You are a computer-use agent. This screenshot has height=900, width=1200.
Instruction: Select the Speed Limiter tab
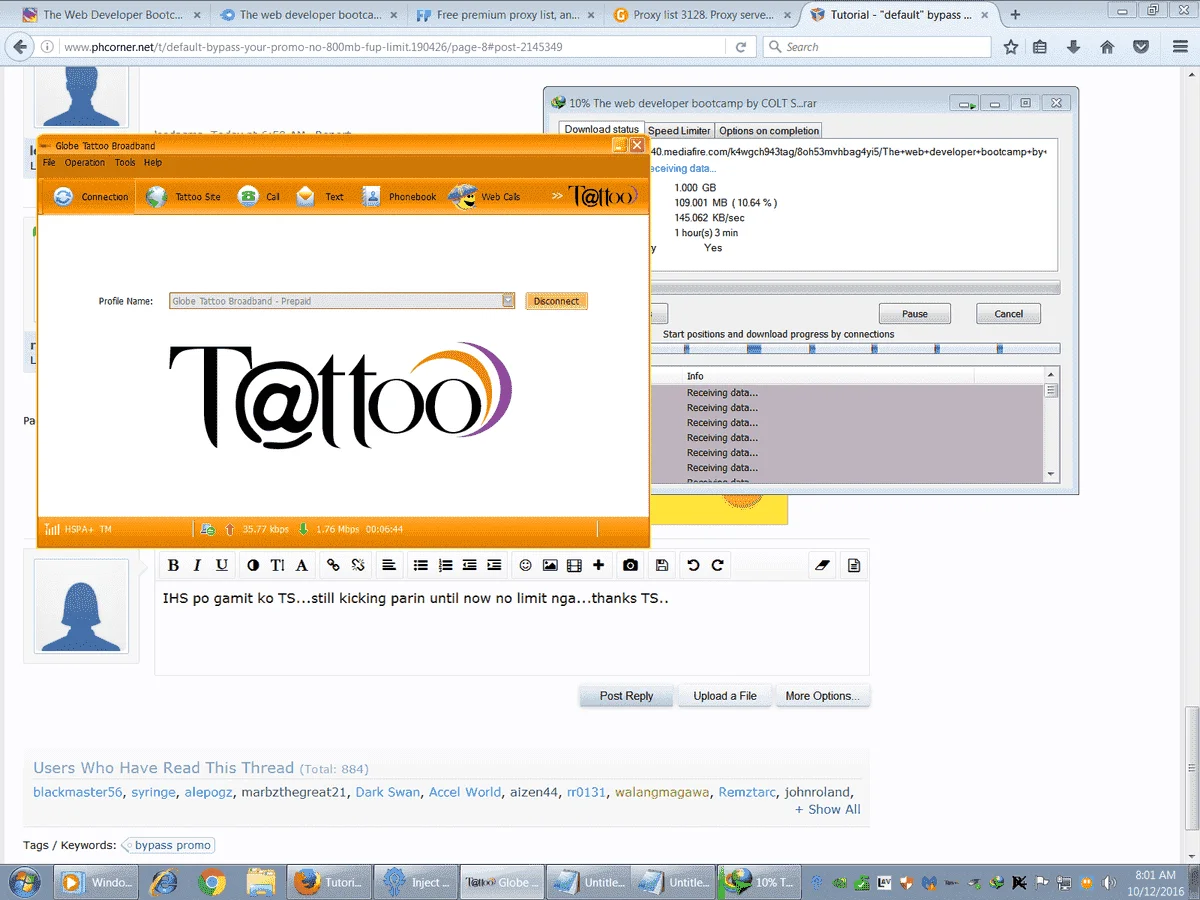point(679,131)
